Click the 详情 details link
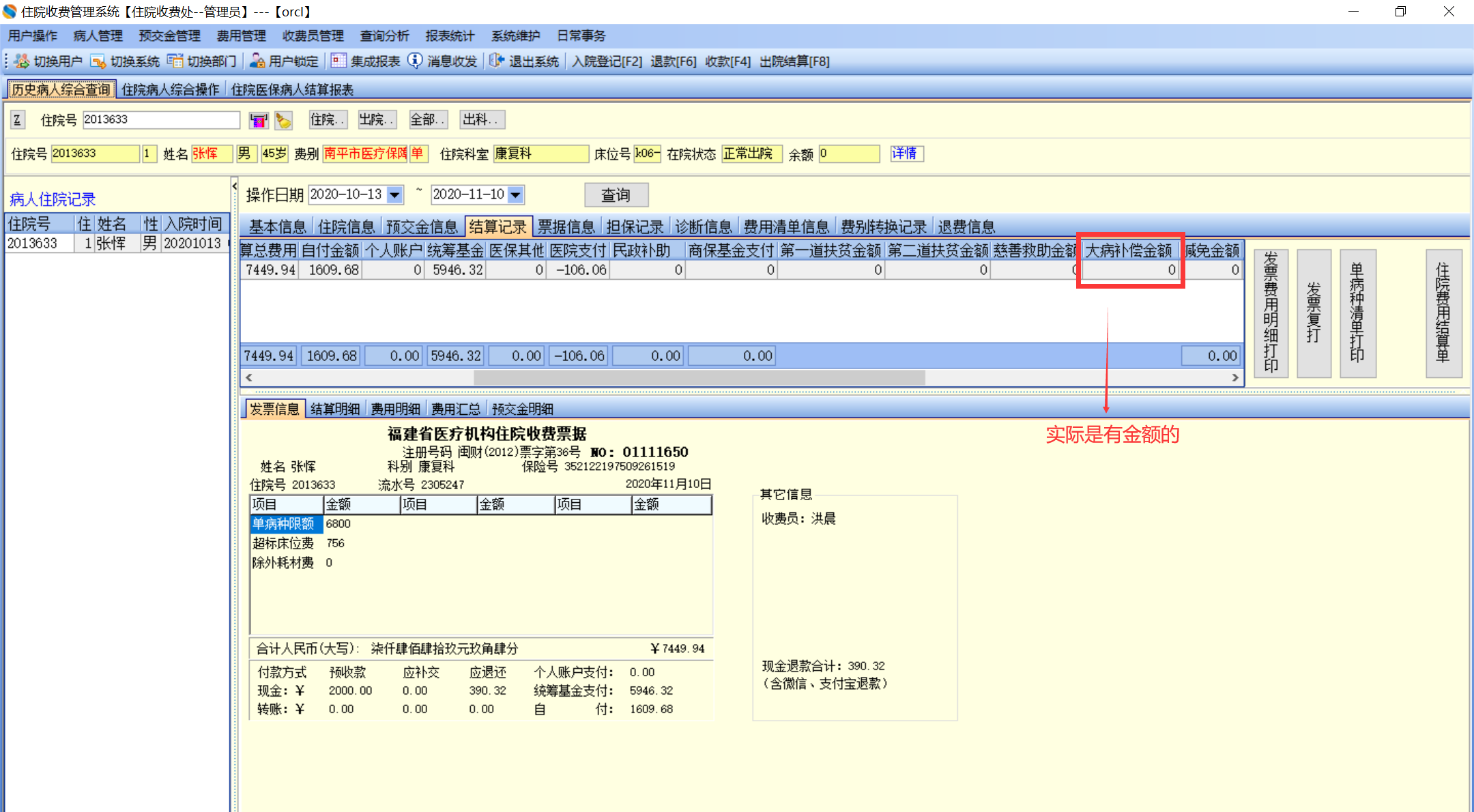 (x=904, y=154)
